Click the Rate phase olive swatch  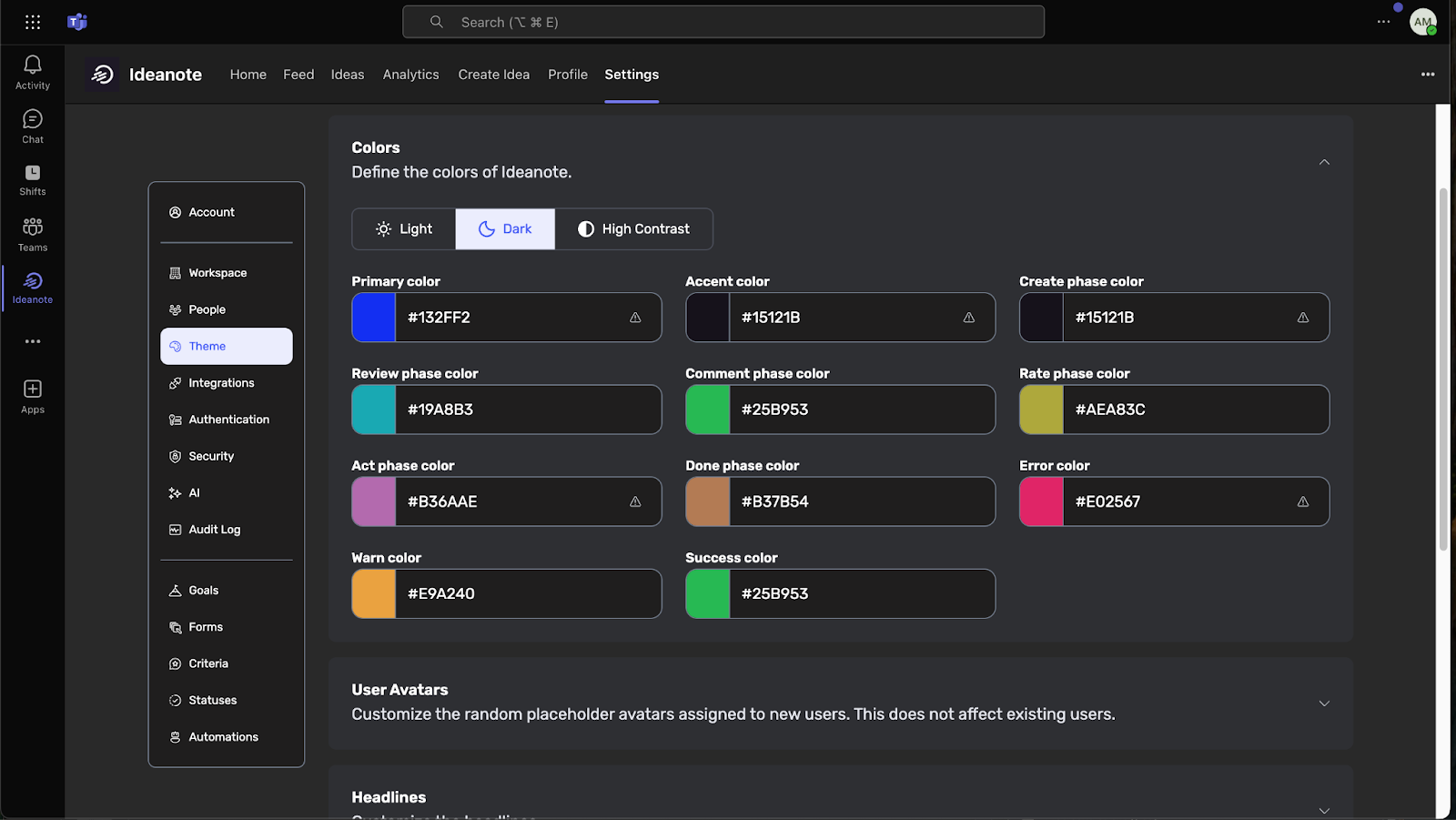coord(1042,410)
